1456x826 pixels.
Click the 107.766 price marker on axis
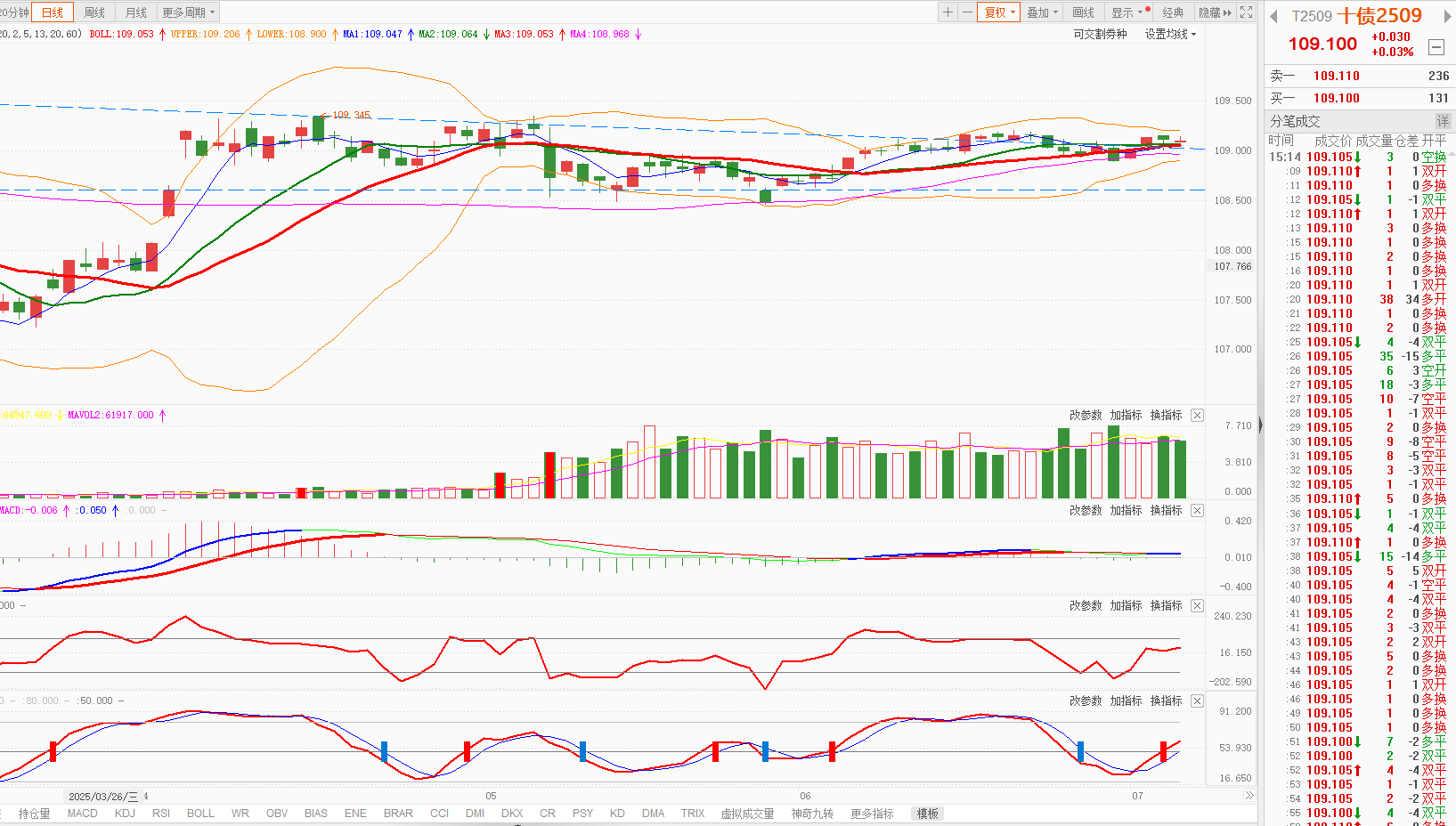tap(1232, 266)
